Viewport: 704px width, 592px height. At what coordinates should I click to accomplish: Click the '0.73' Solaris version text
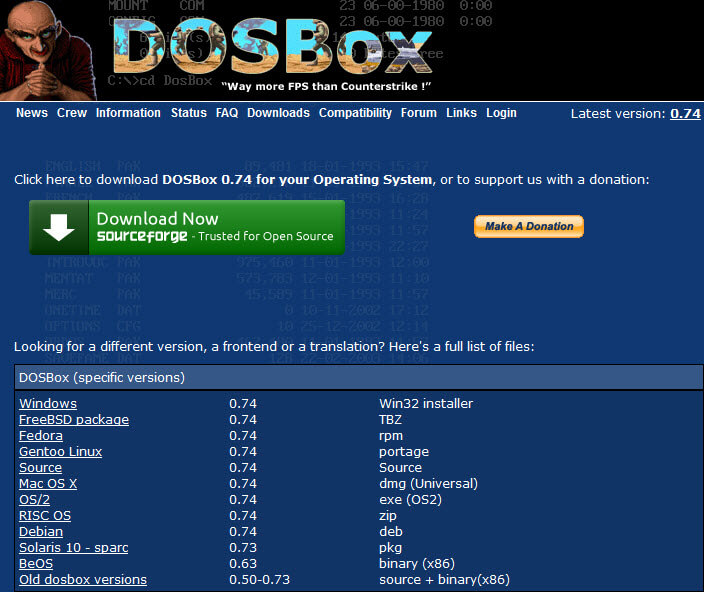click(243, 548)
